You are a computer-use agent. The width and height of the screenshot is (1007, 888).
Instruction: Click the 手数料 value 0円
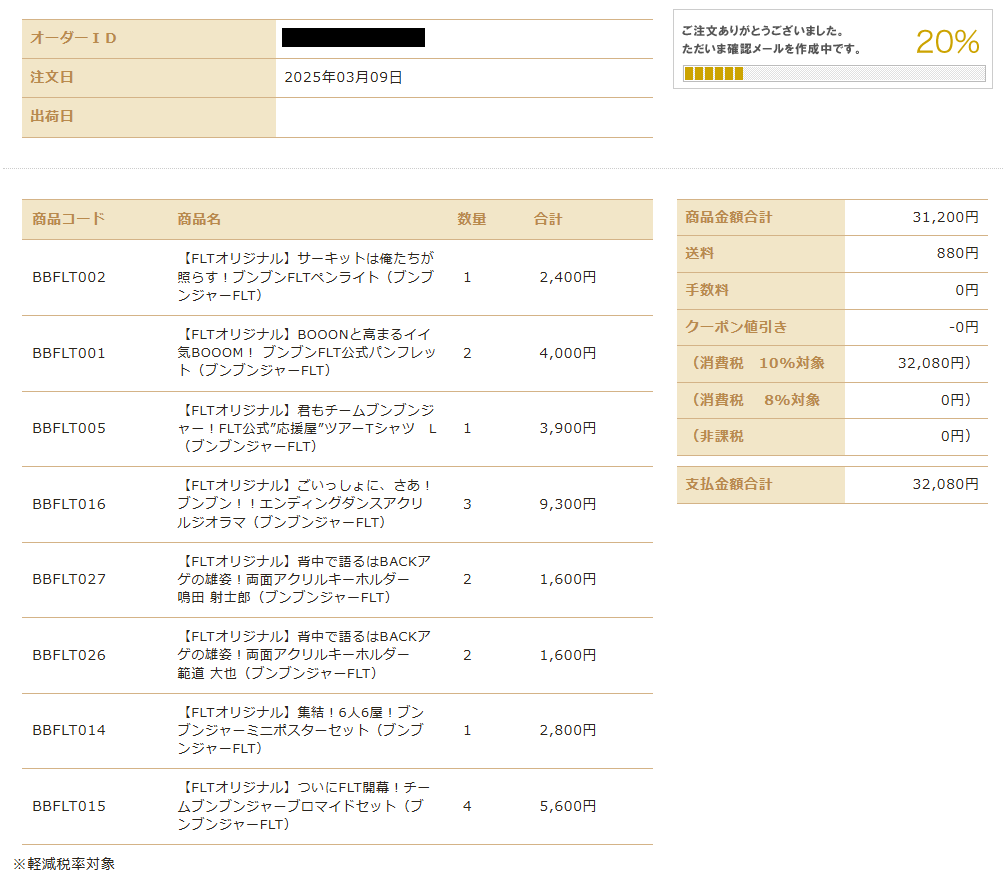coord(967,290)
